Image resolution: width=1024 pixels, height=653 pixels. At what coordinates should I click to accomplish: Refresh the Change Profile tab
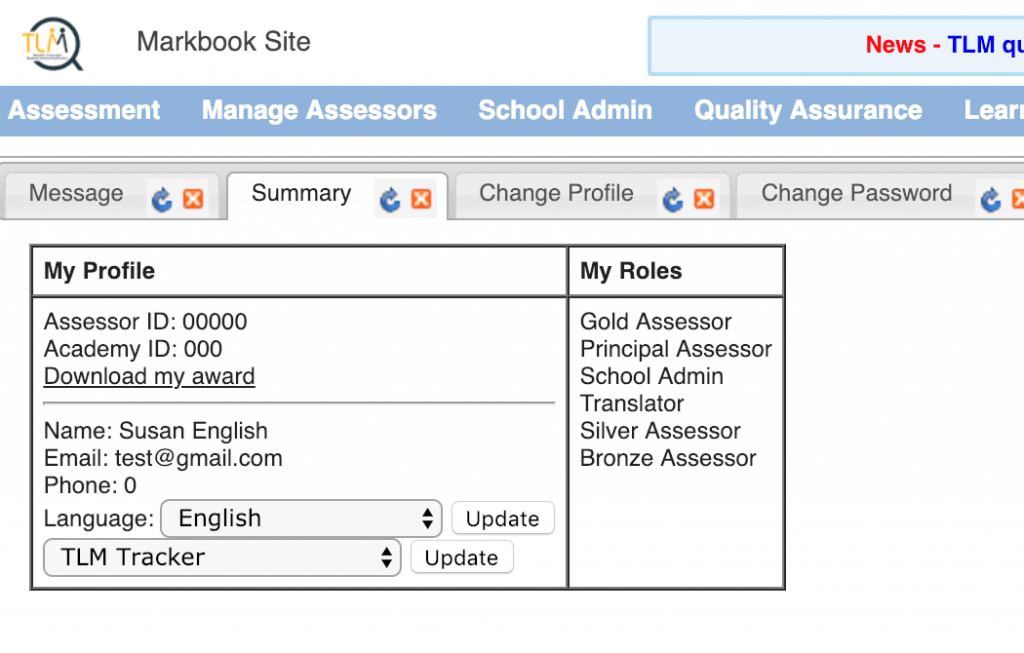[673, 199]
